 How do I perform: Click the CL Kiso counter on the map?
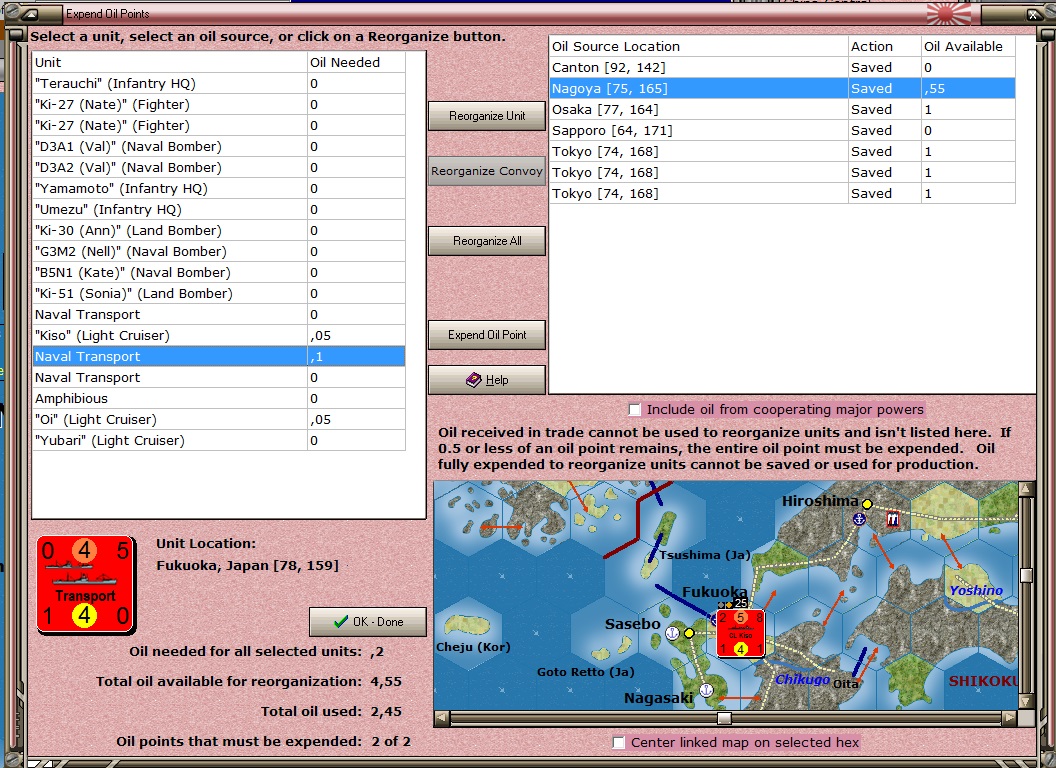click(x=740, y=633)
